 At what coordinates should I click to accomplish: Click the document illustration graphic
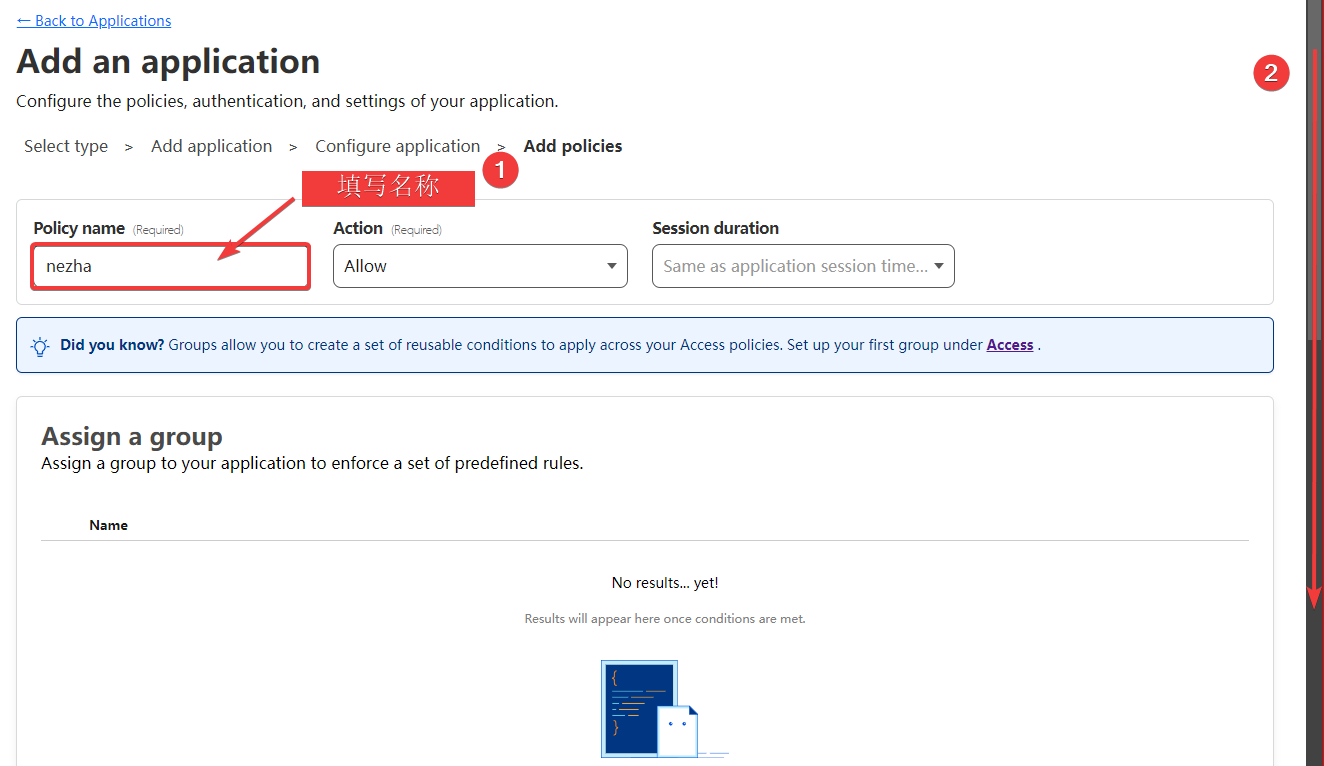pos(650,708)
